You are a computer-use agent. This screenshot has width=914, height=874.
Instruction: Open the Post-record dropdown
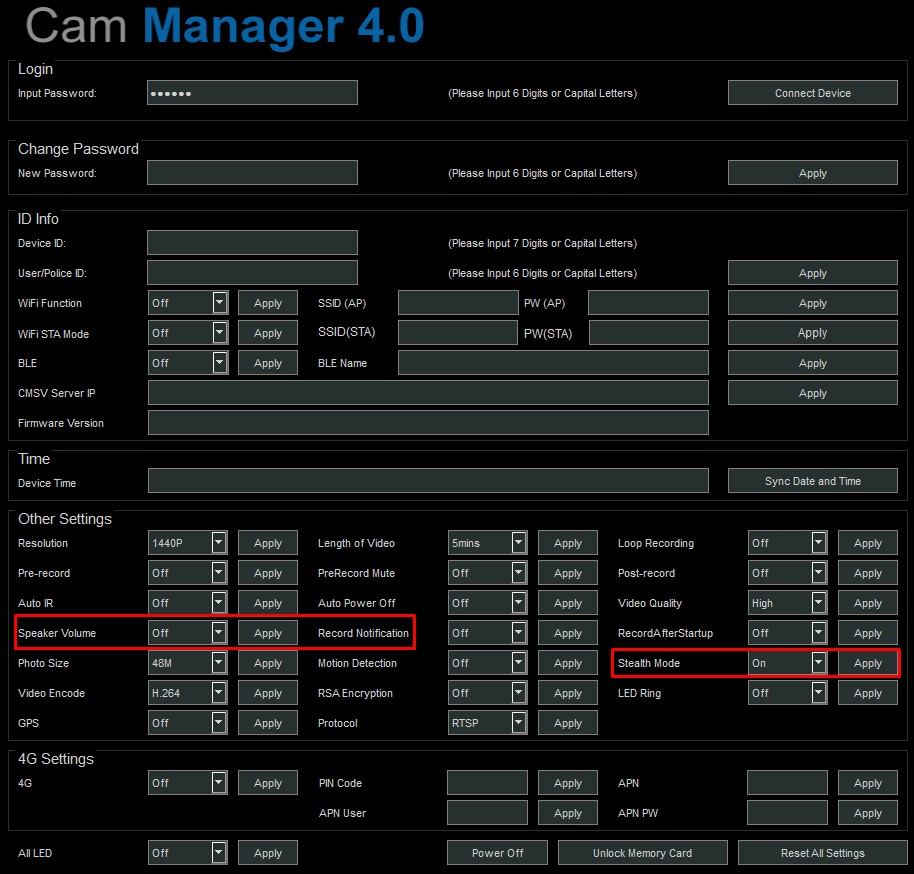coord(788,573)
